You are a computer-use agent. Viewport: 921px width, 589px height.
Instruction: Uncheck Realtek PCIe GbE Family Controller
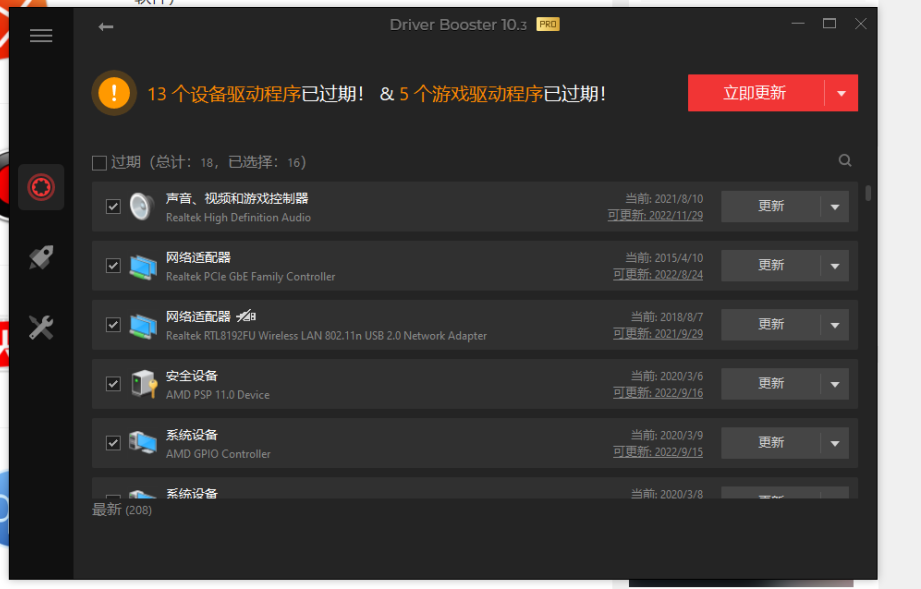(x=113, y=265)
